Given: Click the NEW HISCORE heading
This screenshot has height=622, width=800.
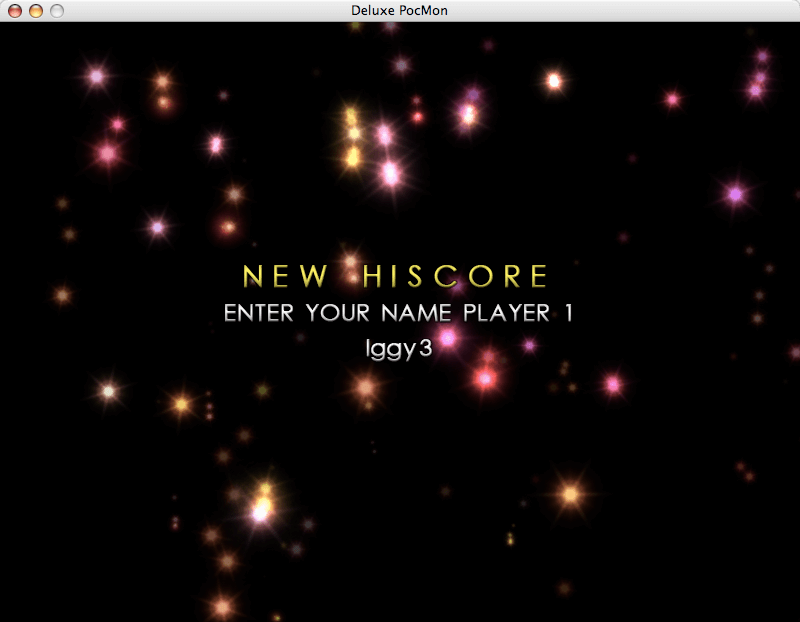Looking at the screenshot, I should click(395, 276).
